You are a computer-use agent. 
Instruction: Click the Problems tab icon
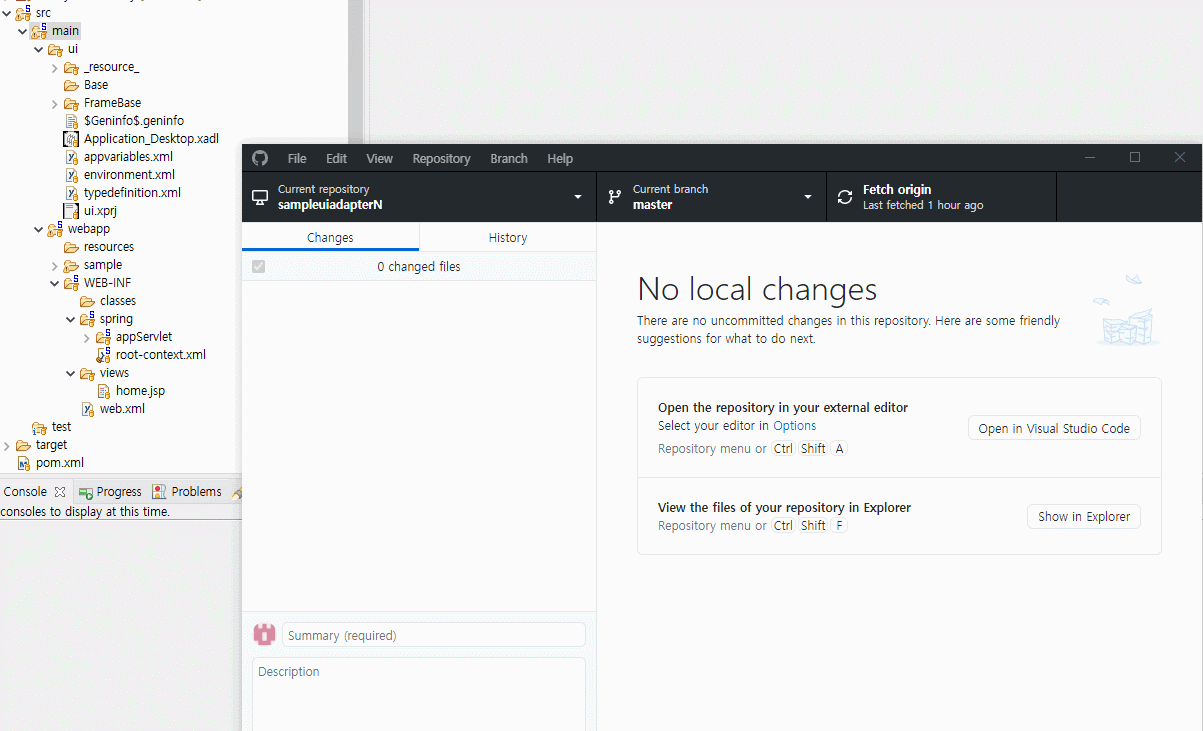point(159,492)
